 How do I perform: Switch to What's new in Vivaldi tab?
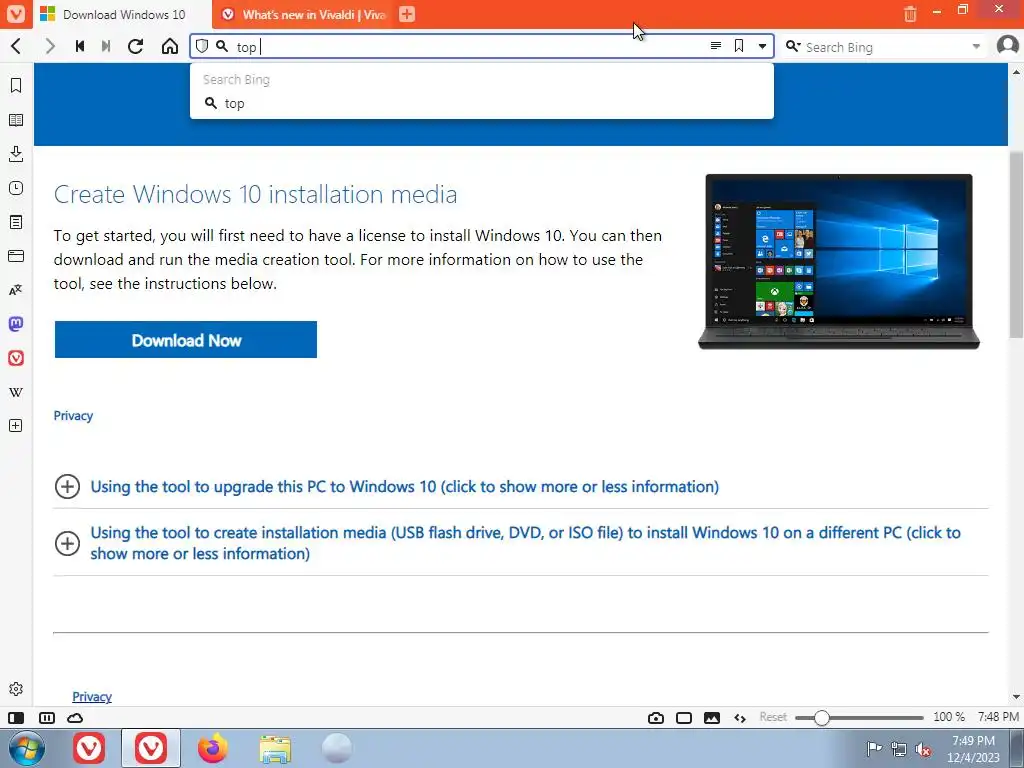tap(304, 14)
